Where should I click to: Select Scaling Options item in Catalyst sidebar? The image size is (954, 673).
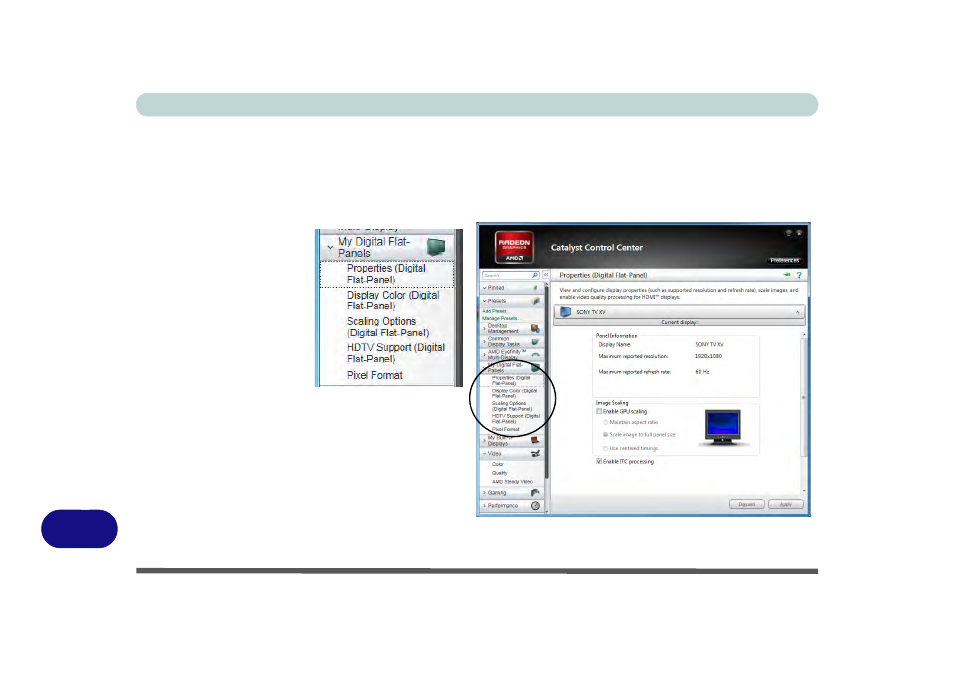[x=512, y=406]
